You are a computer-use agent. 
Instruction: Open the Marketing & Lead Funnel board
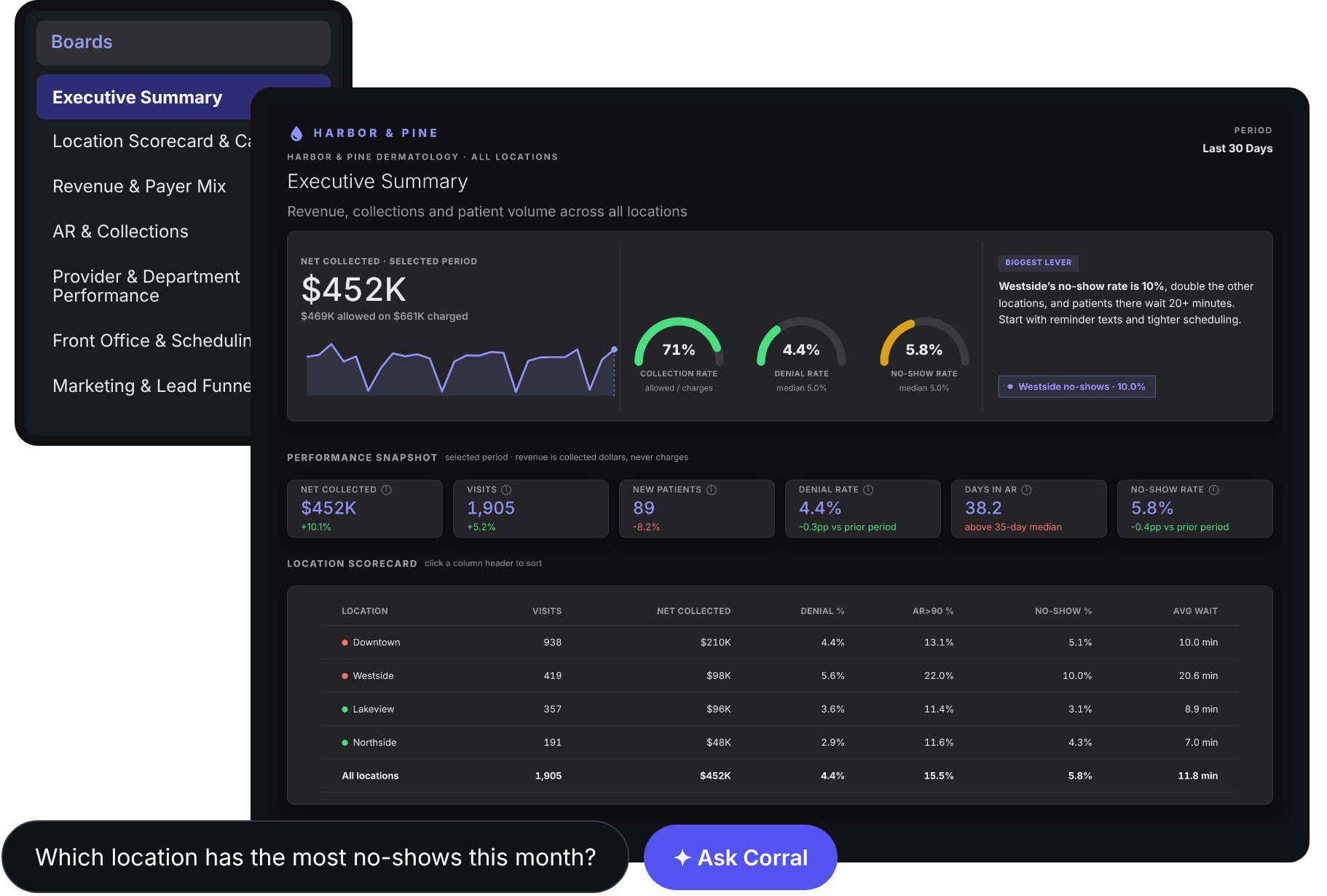pos(151,386)
